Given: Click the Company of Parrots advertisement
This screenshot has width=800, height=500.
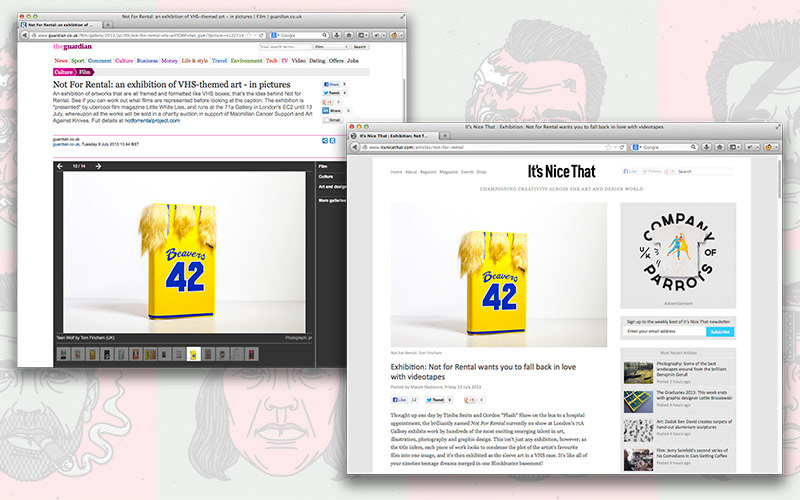Looking at the screenshot, I should coord(678,255).
